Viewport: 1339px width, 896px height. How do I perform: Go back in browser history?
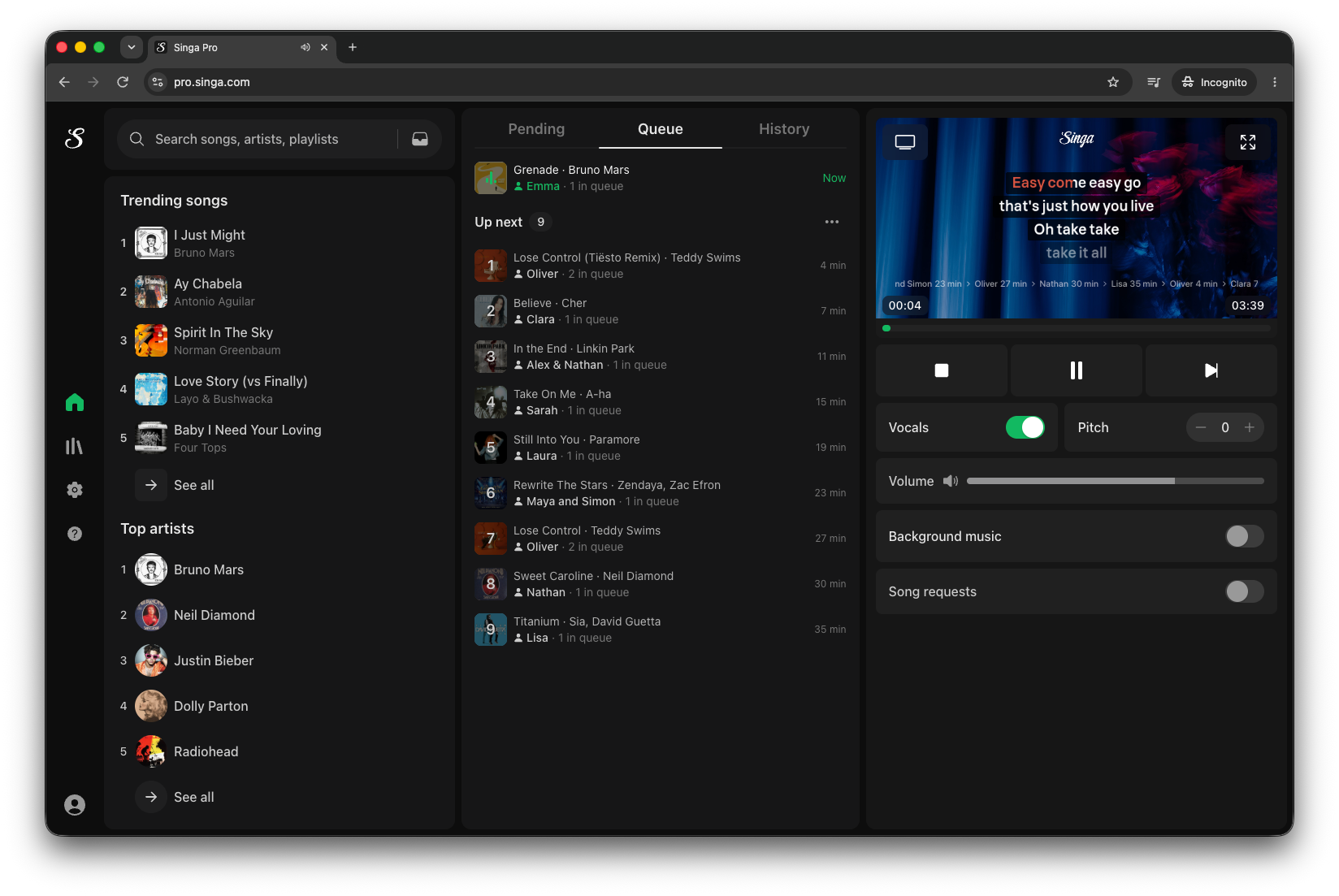pyautogui.click(x=64, y=82)
